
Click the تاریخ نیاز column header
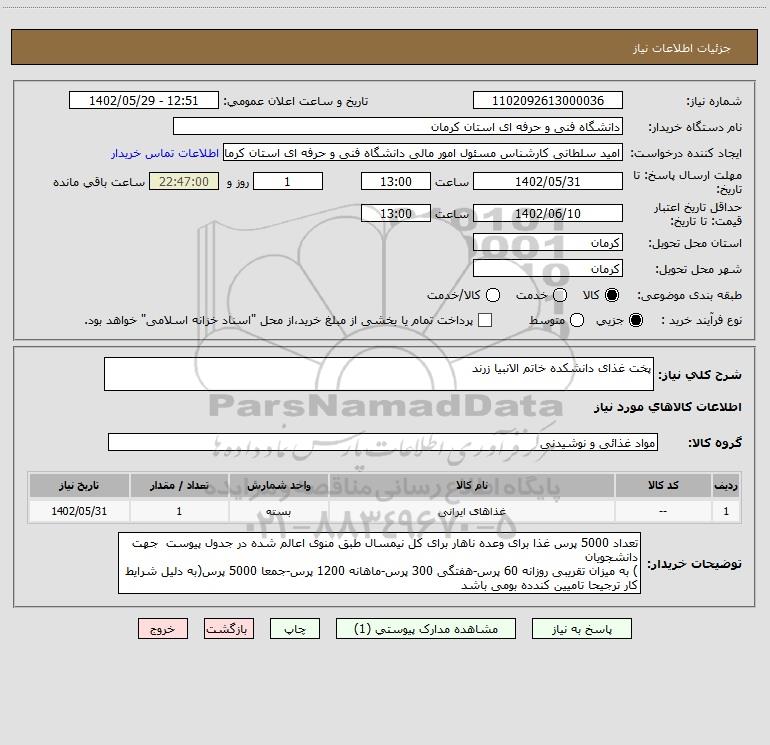tap(79, 485)
